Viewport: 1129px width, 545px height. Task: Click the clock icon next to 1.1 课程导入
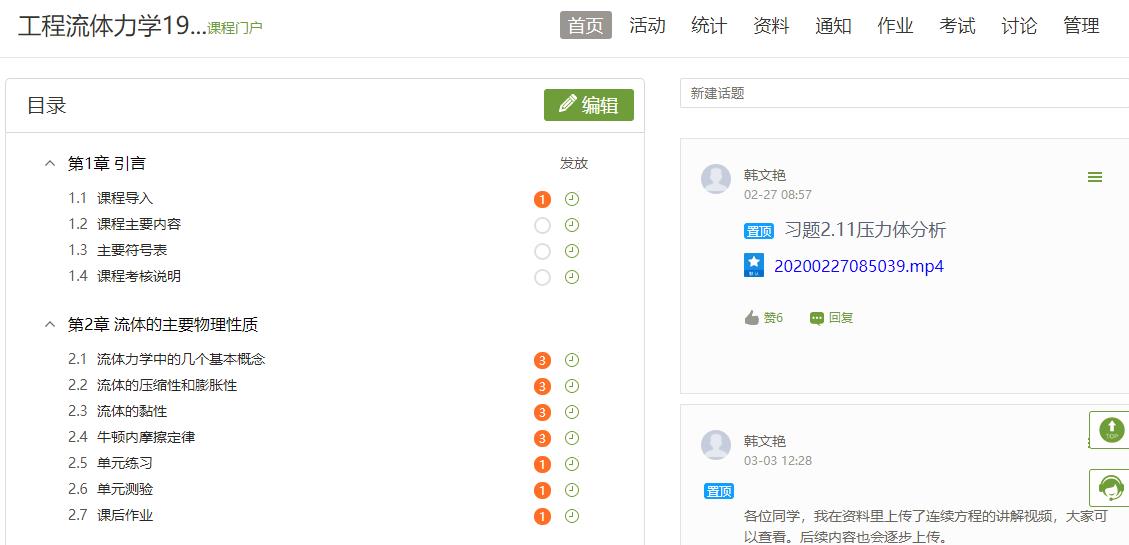(572, 199)
